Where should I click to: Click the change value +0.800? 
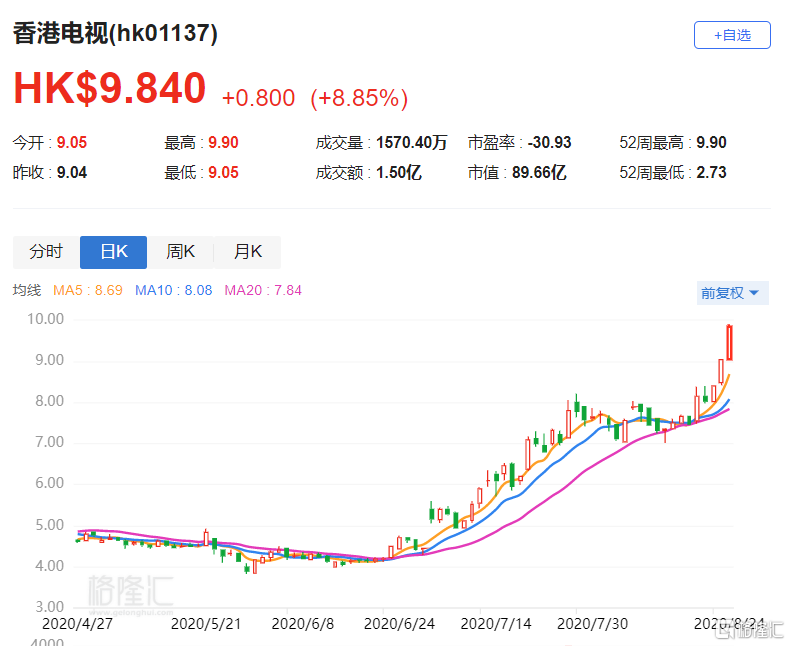point(258,98)
